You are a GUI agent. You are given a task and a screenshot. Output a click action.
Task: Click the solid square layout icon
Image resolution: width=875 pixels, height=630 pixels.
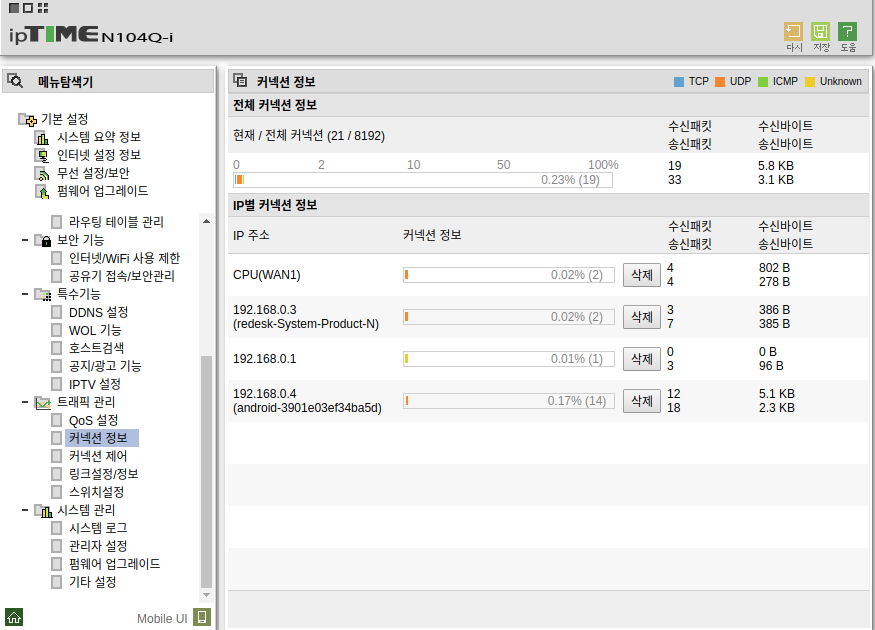tap(15, 8)
